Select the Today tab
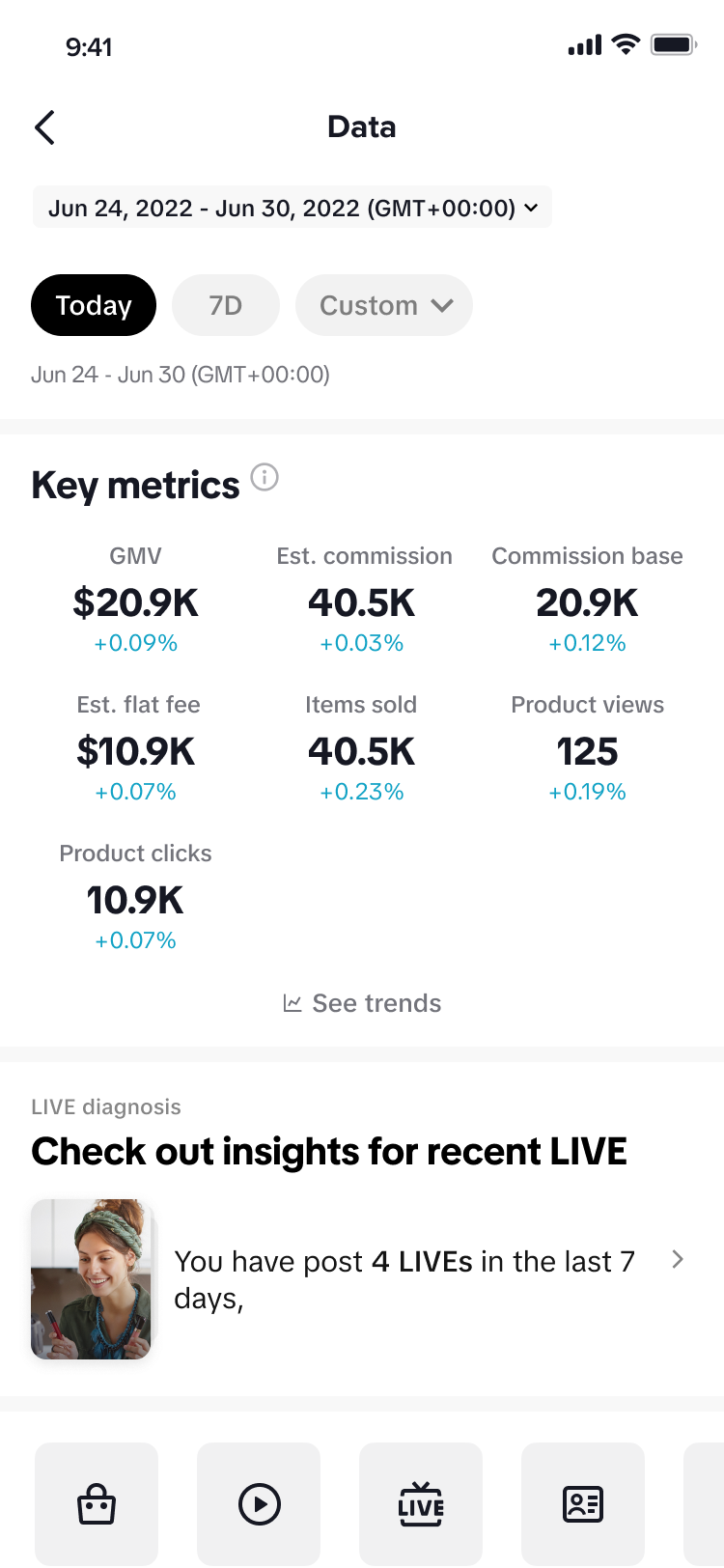Viewport: 724px width, 1568px height. pos(94,305)
